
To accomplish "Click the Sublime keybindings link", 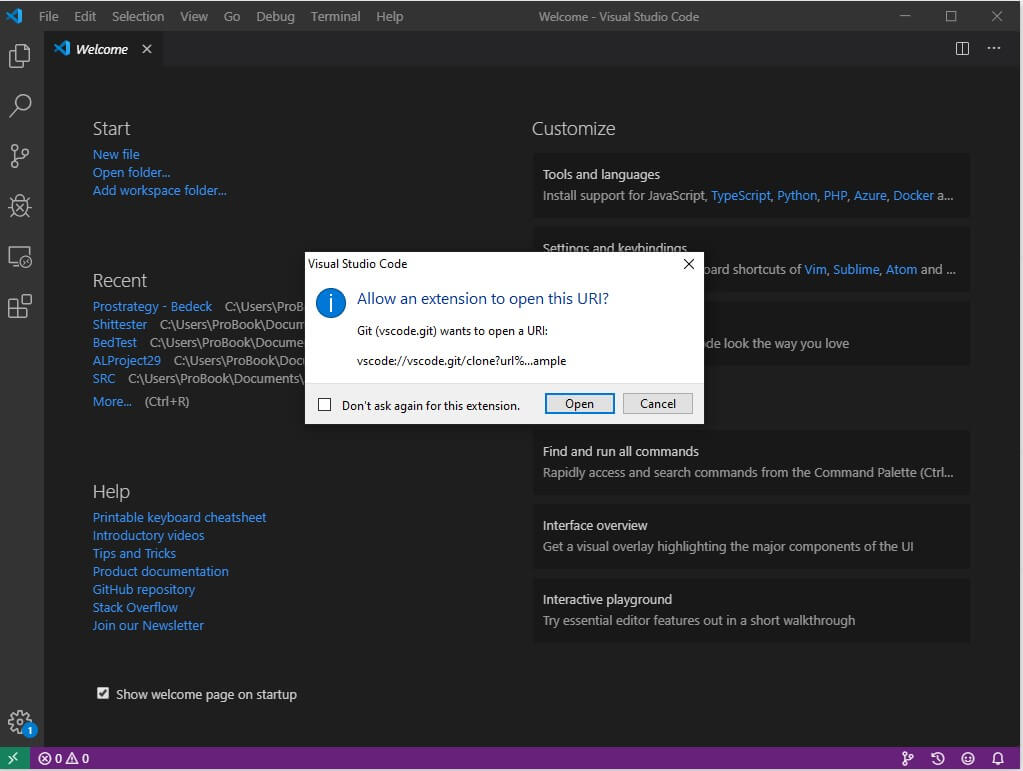I will pyautogui.click(x=856, y=269).
